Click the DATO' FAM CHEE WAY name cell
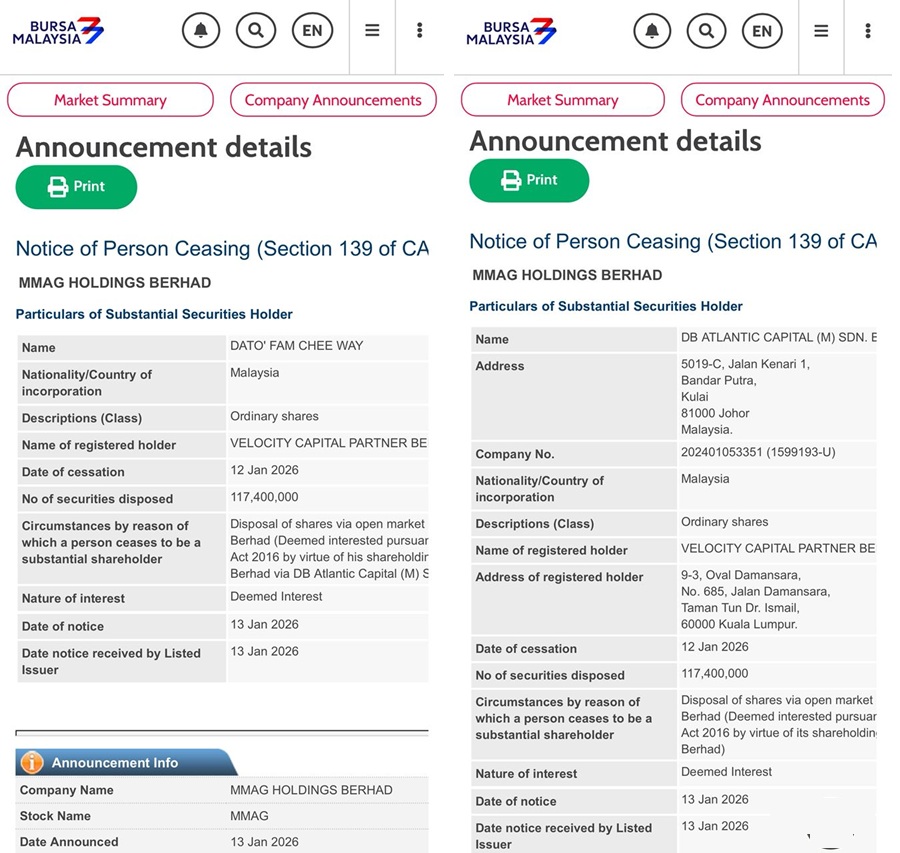900x853 pixels. 297,346
